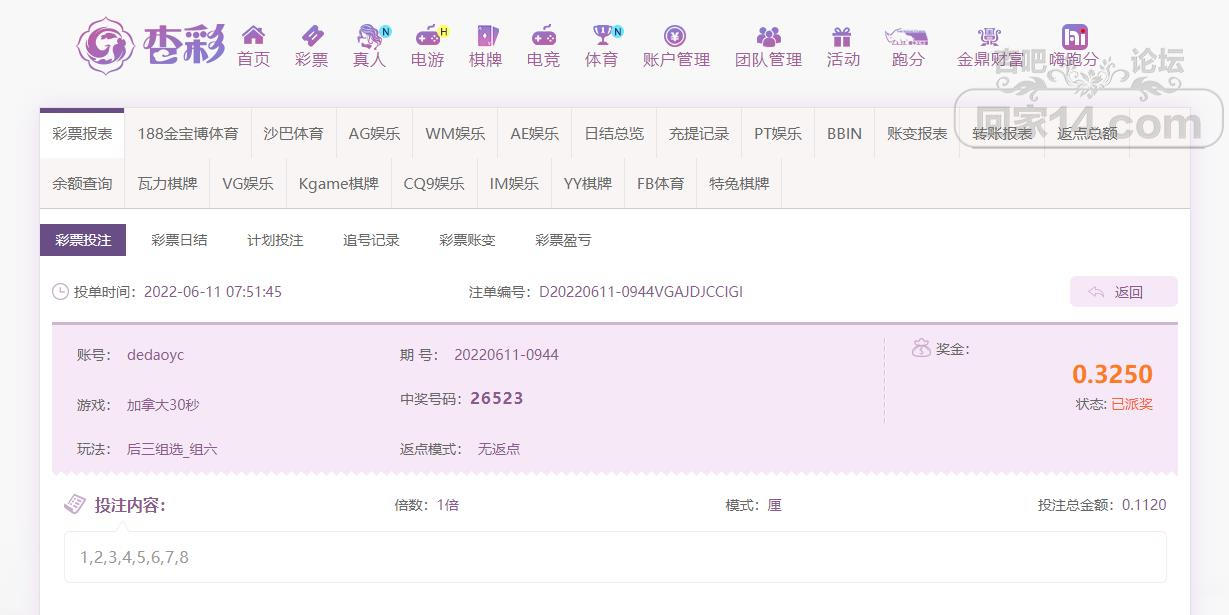1229x615 pixels.
Task: Switch to the Kgame棋牌 tab
Action: tap(339, 184)
